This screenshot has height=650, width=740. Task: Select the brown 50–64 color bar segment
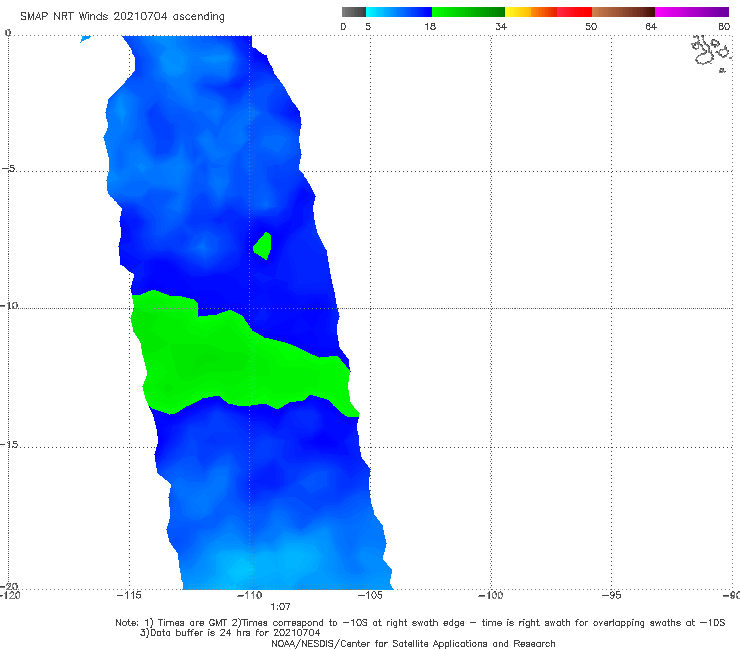coord(623,12)
